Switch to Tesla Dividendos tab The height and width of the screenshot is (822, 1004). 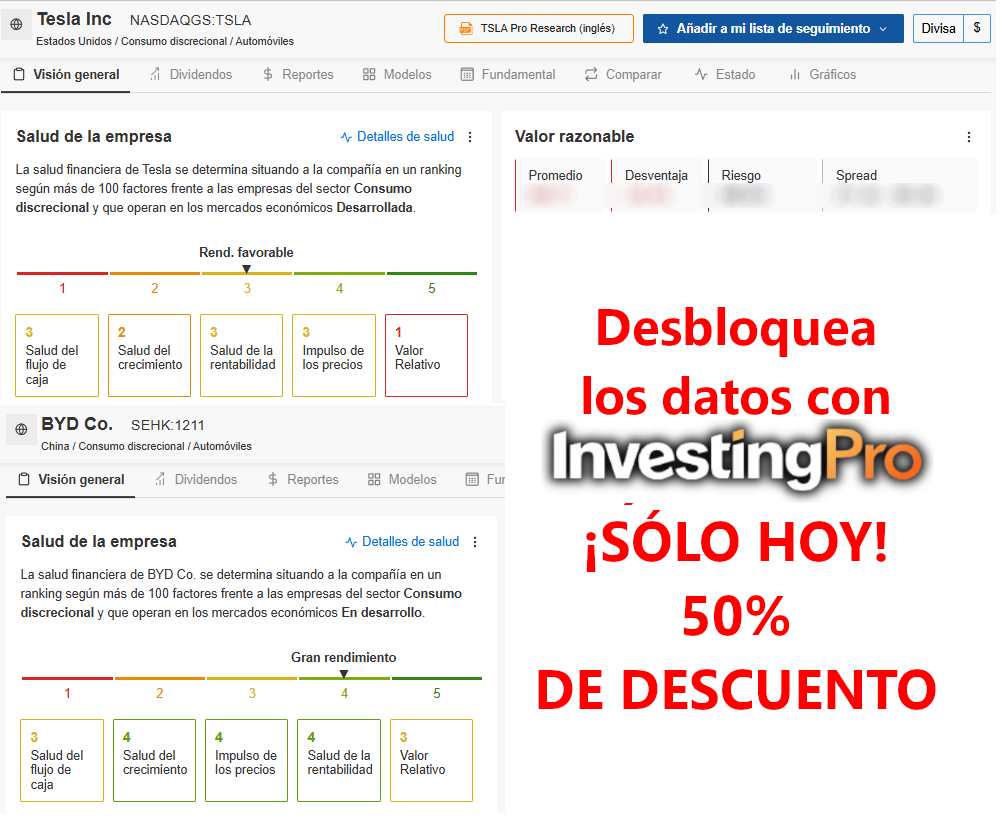point(192,75)
